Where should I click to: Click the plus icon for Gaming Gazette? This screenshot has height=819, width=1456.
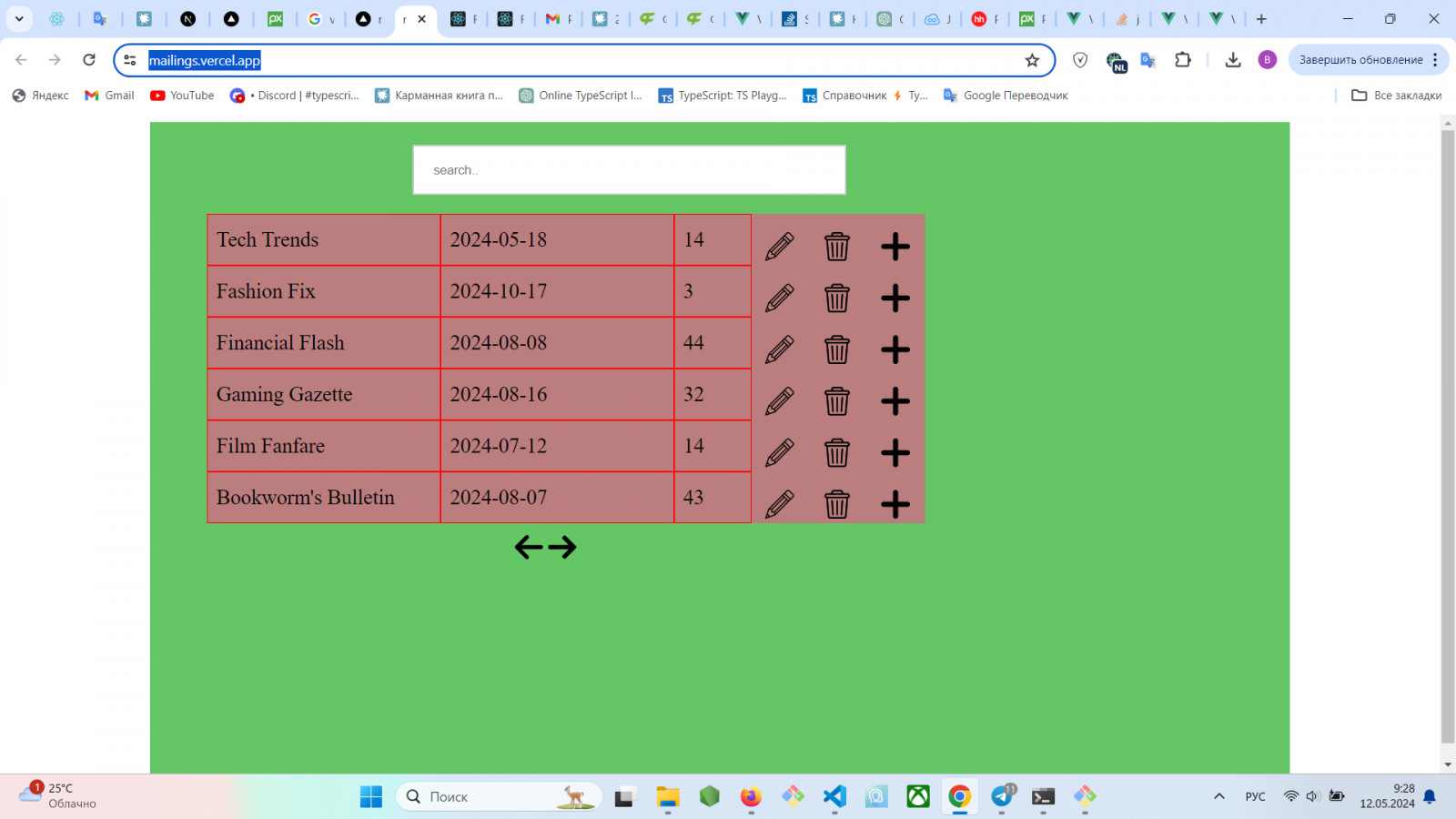pyautogui.click(x=895, y=400)
